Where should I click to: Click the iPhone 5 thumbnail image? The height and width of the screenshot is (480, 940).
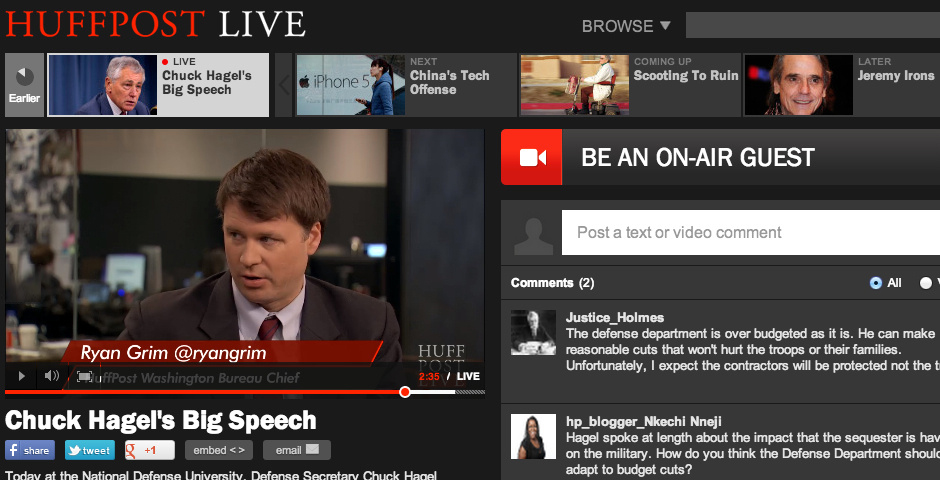coord(351,85)
